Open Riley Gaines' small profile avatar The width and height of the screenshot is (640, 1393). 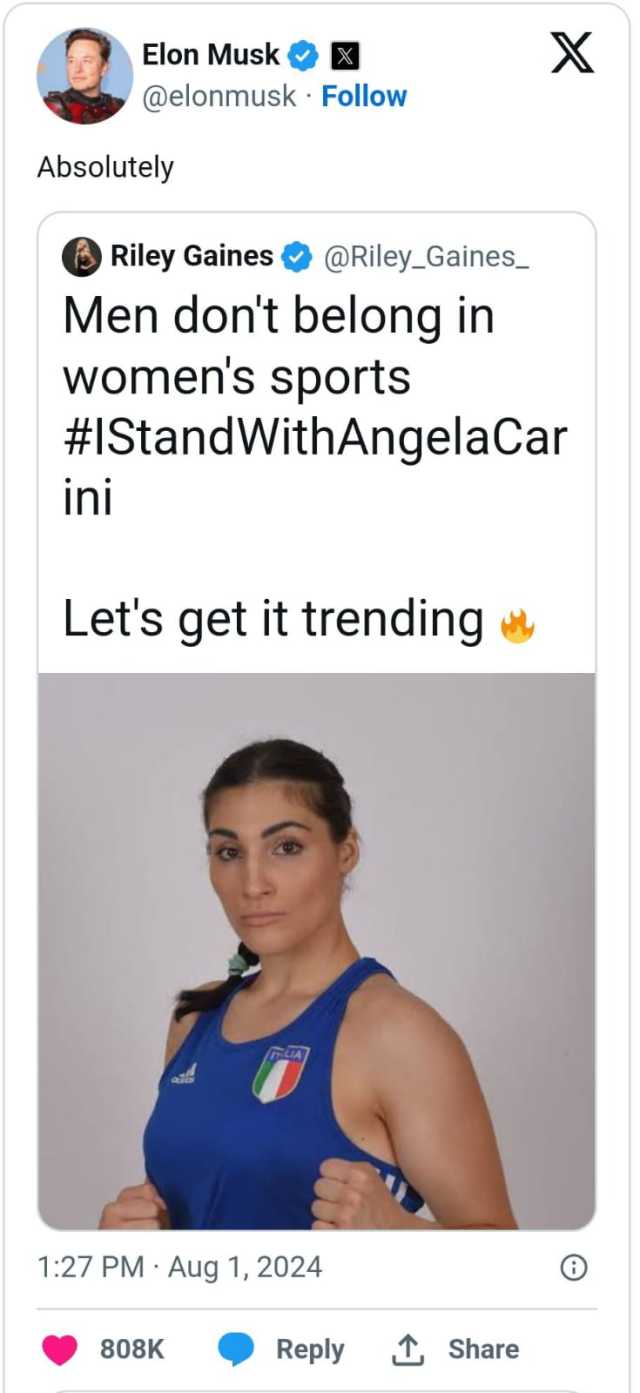82,258
